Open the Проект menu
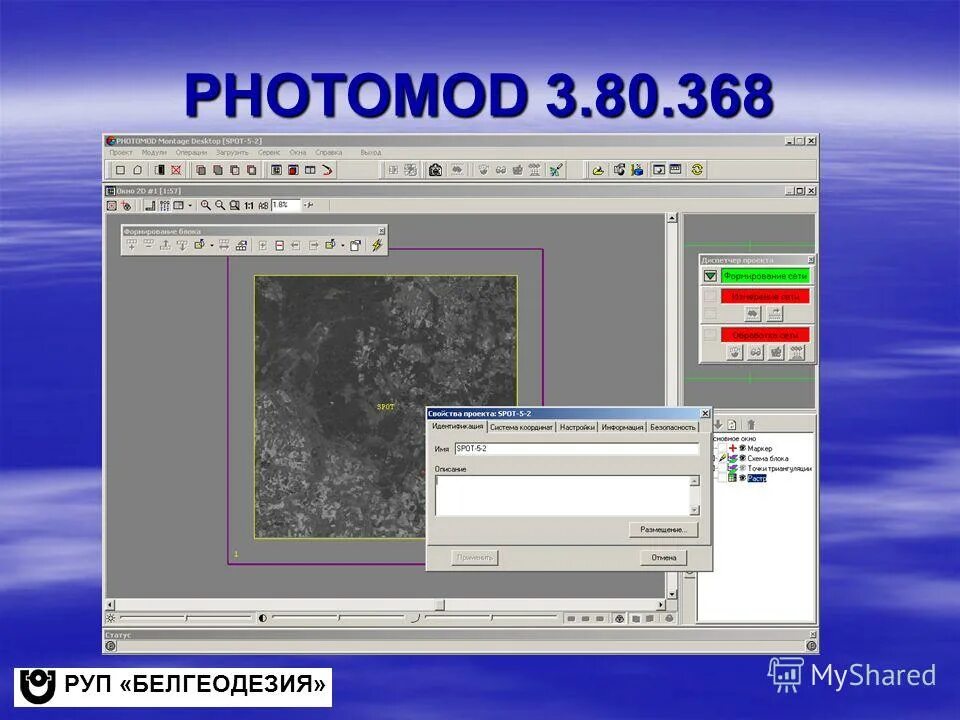 (121, 152)
